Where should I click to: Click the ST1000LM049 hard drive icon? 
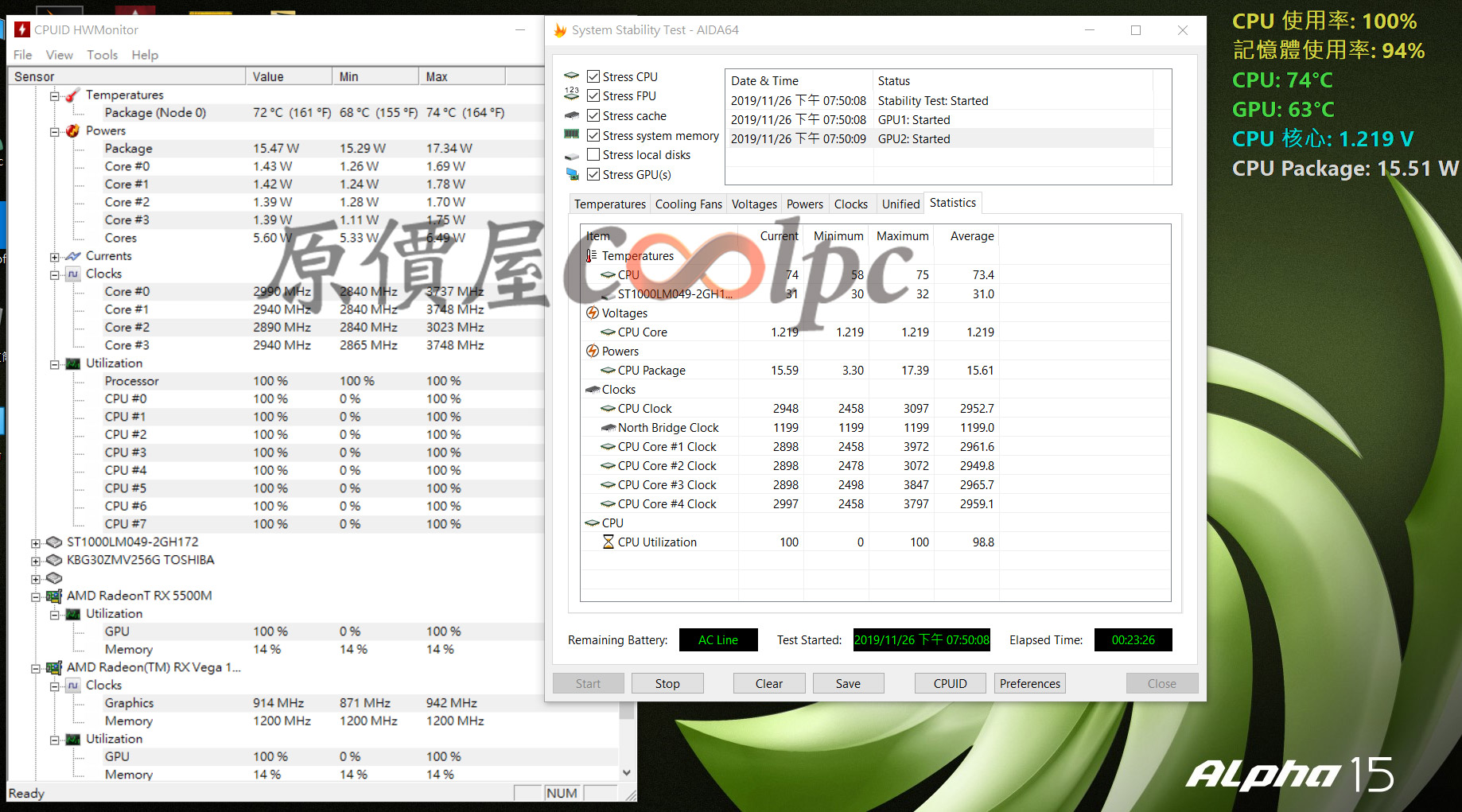click(x=53, y=542)
